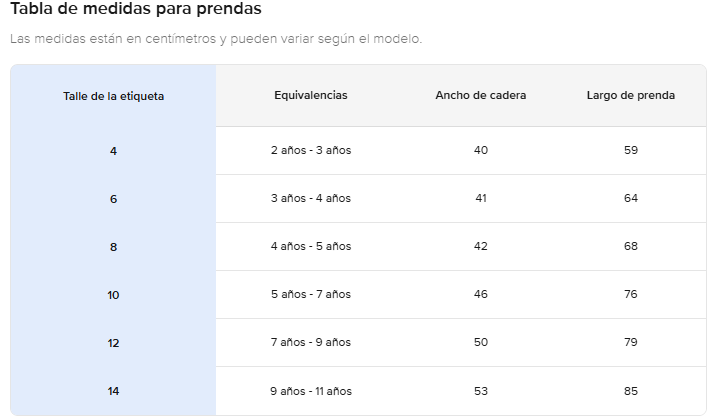The image size is (713, 419).
Task: Choose size 10 in the label column
Action: pos(113,295)
